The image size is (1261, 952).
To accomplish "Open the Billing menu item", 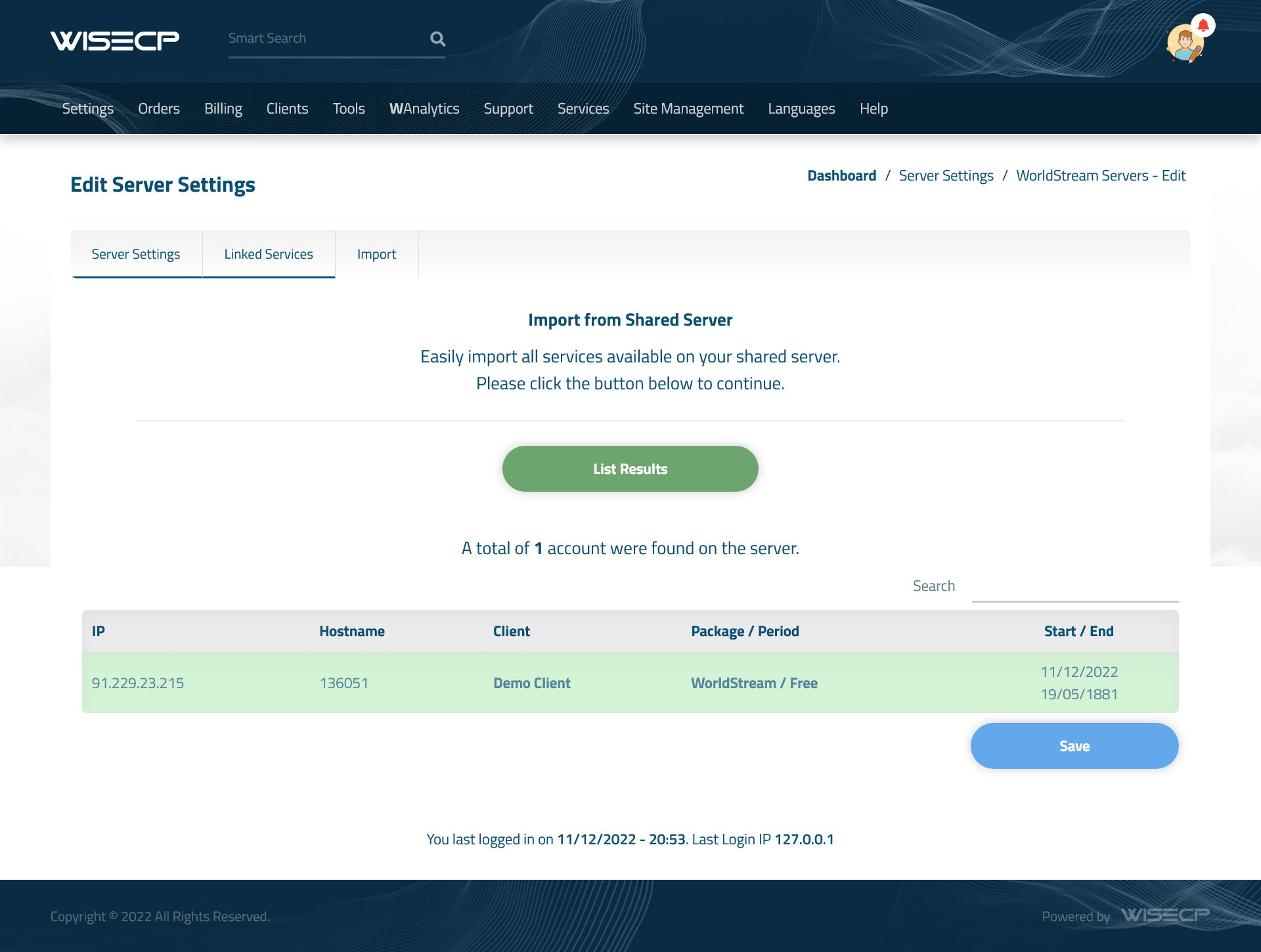I will coord(222,108).
